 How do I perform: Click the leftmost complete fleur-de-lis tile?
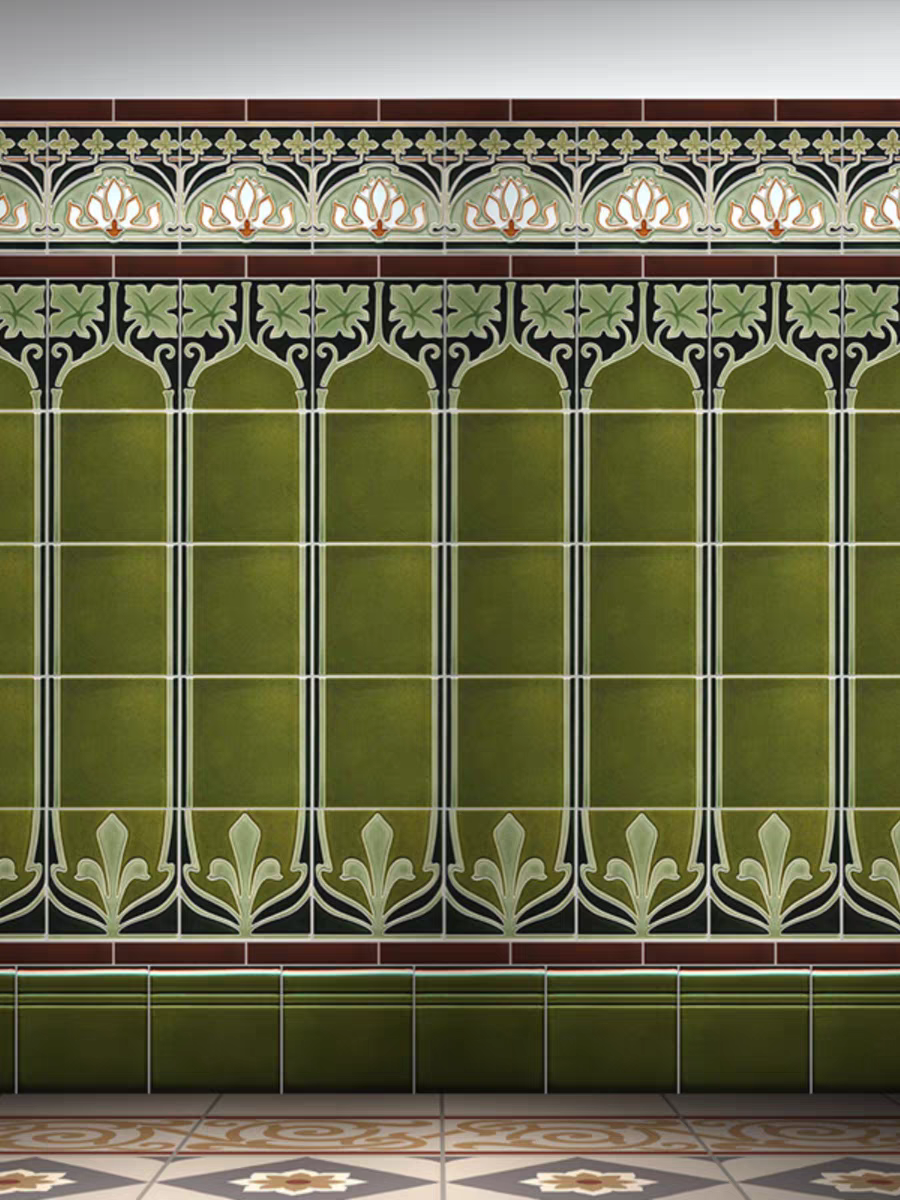[x=113, y=870]
